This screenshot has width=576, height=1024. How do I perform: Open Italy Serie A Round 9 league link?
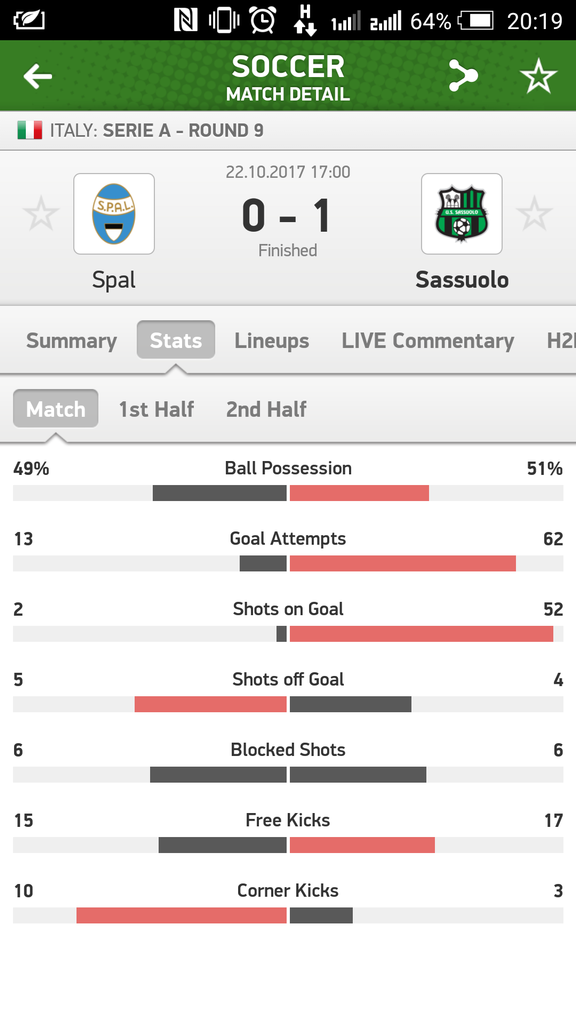pos(157,130)
